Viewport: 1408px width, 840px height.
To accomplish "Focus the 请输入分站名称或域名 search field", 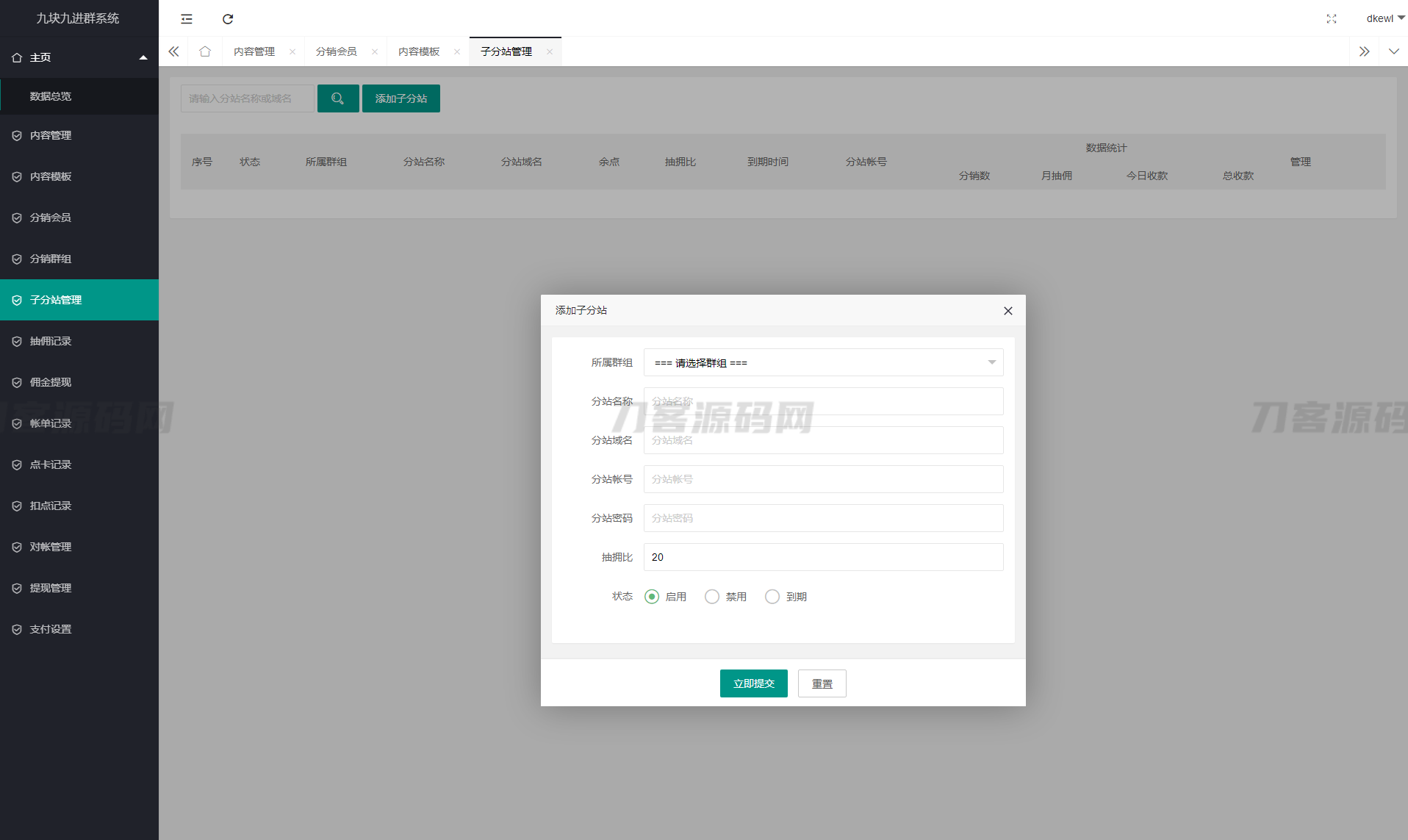I will pyautogui.click(x=248, y=98).
